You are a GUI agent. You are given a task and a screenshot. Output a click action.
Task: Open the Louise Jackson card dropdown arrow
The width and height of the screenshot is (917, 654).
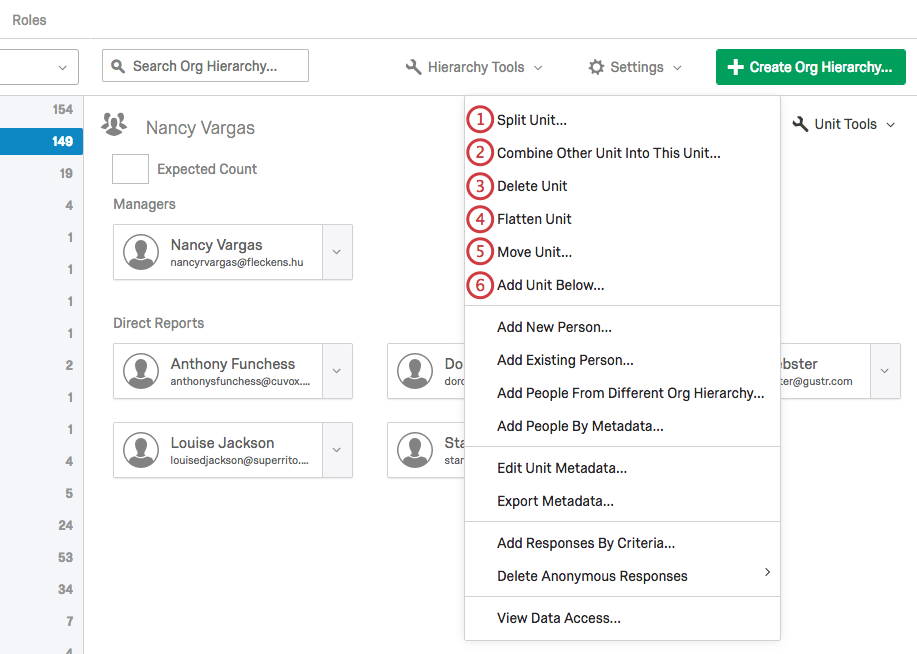click(x=337, y=451)
